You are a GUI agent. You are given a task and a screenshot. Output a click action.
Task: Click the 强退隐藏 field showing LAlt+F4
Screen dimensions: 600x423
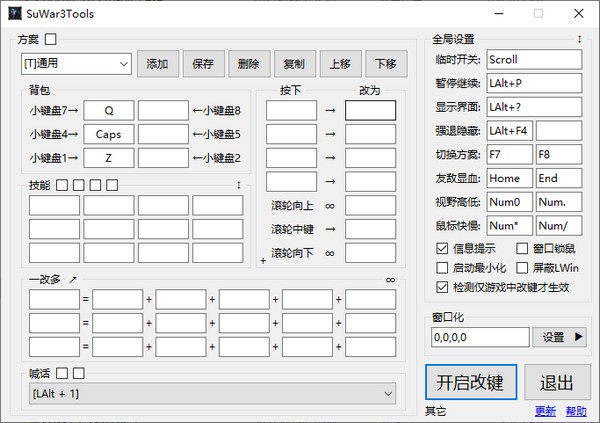coord(509,131)
